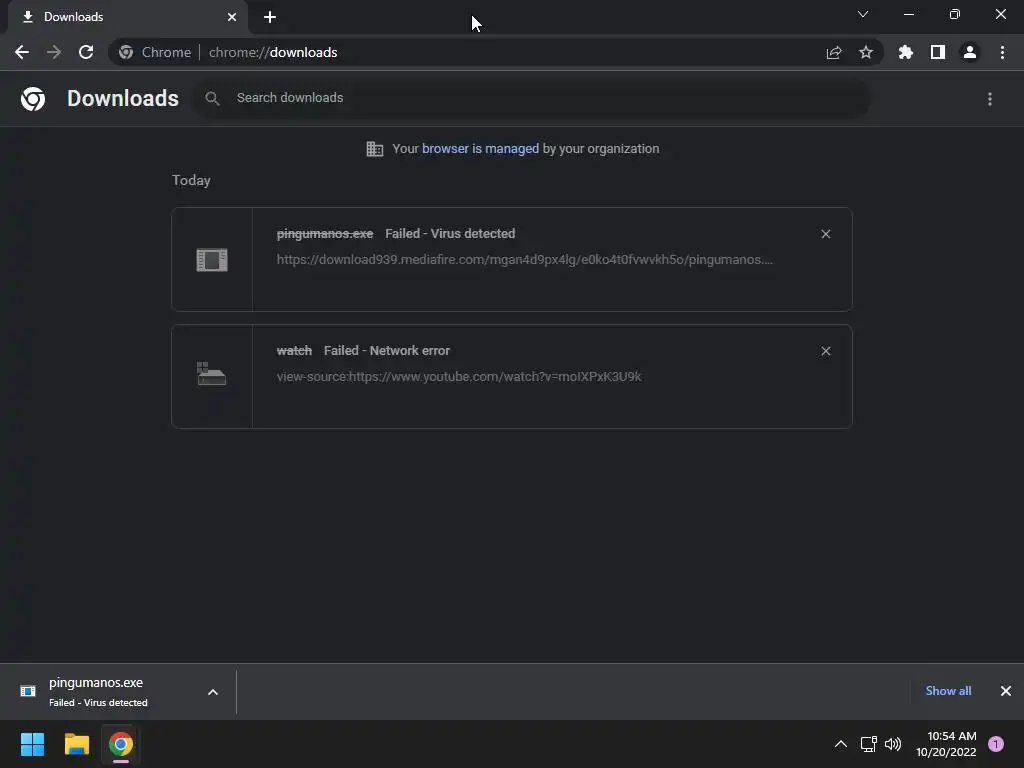Click the watch download file icon
Image resolution: width=1024 pixels, height=768 pixels.
coord(212,374)
